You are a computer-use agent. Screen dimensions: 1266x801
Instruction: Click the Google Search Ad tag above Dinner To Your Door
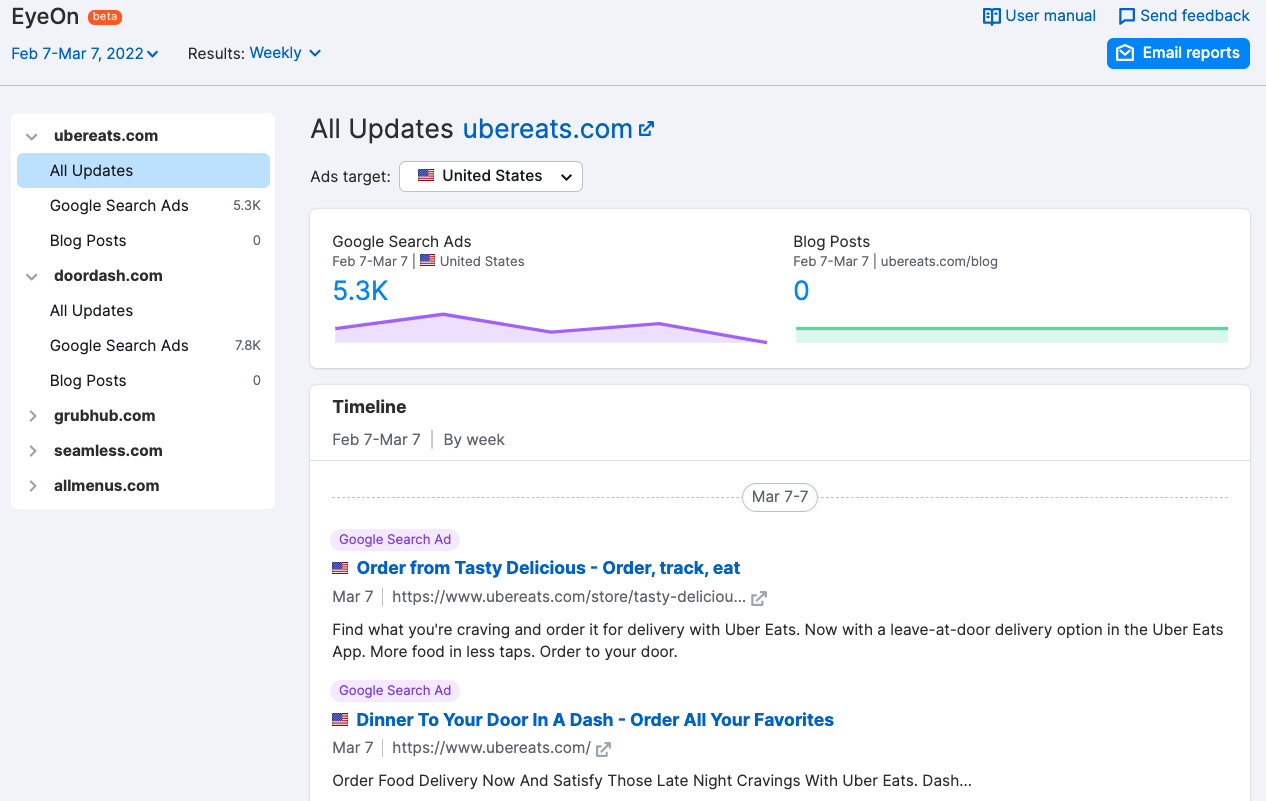pyautogui.click(x=395, y=691)
